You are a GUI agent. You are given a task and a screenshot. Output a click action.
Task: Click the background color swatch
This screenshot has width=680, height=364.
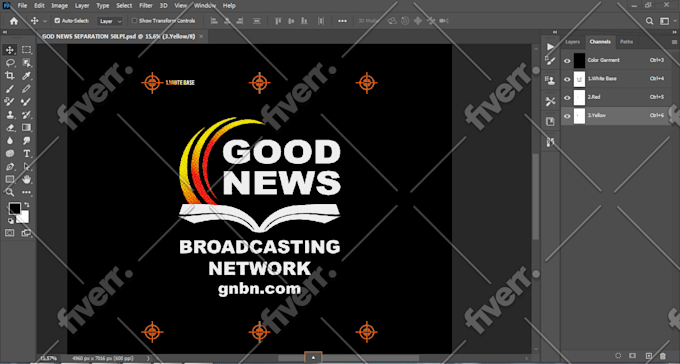24,218
